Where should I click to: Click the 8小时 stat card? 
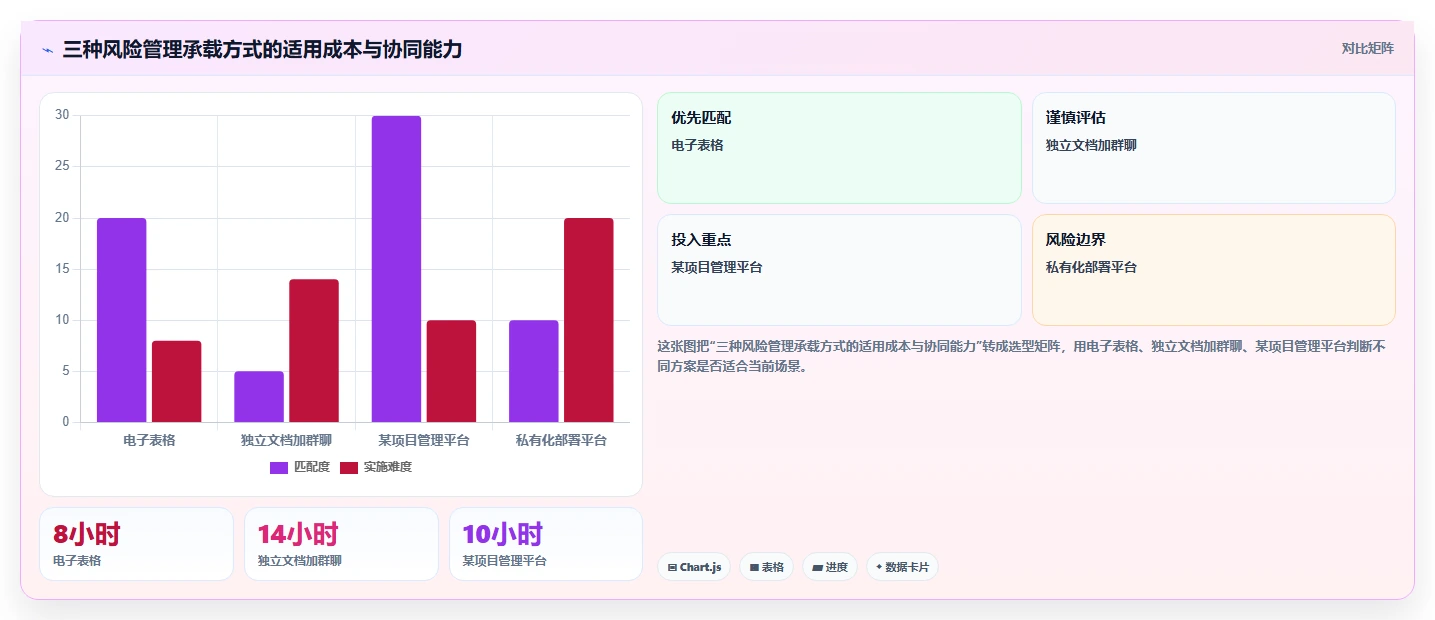tap(136, 544)
